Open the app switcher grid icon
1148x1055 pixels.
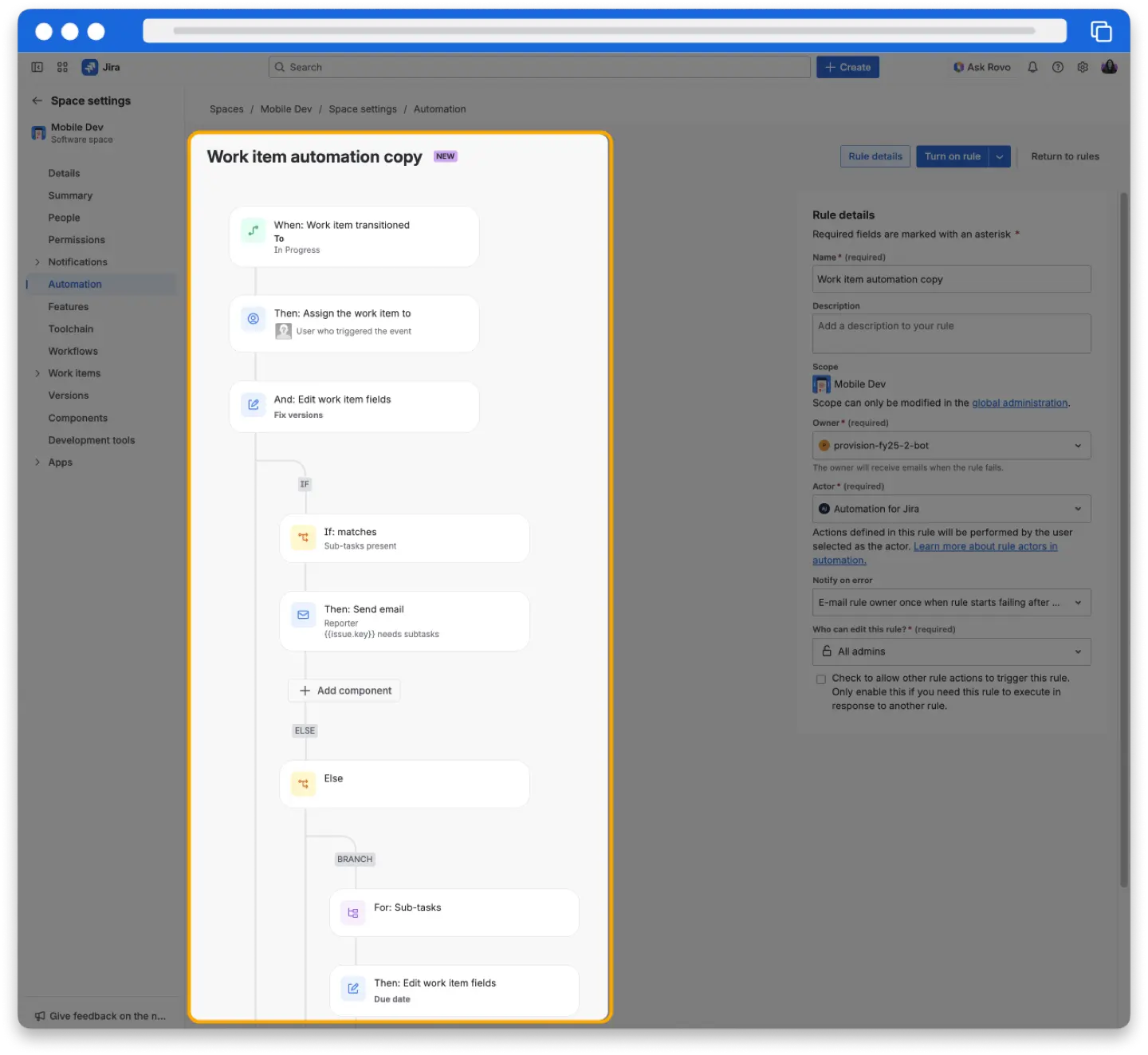62,67
